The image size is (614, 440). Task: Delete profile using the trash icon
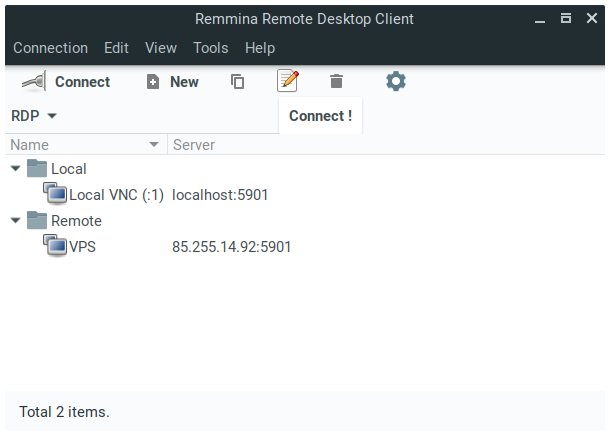click(336, 81)
